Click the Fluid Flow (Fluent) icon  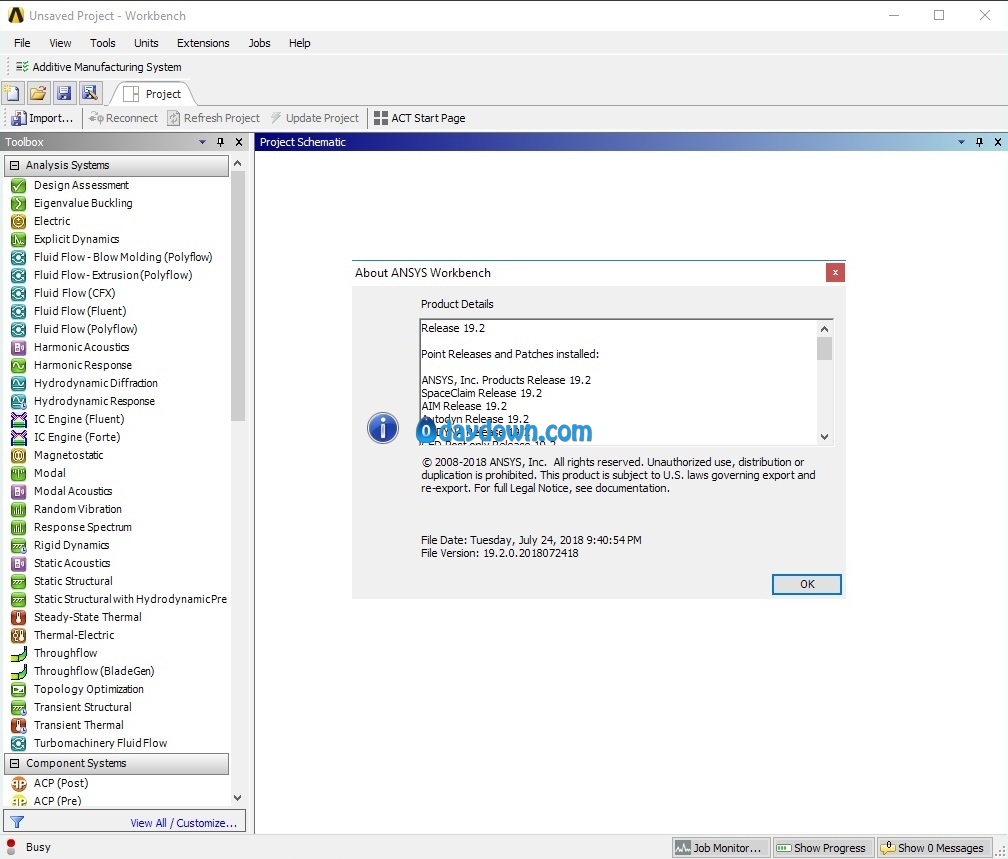click(19, 311)
